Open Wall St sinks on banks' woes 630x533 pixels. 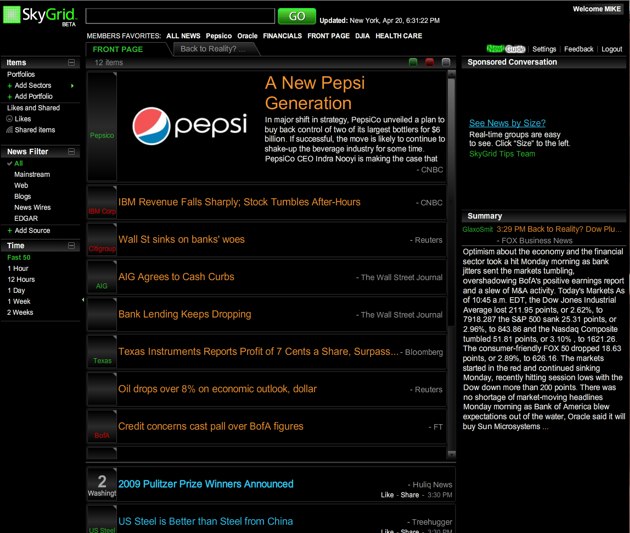tap(181, 239)
